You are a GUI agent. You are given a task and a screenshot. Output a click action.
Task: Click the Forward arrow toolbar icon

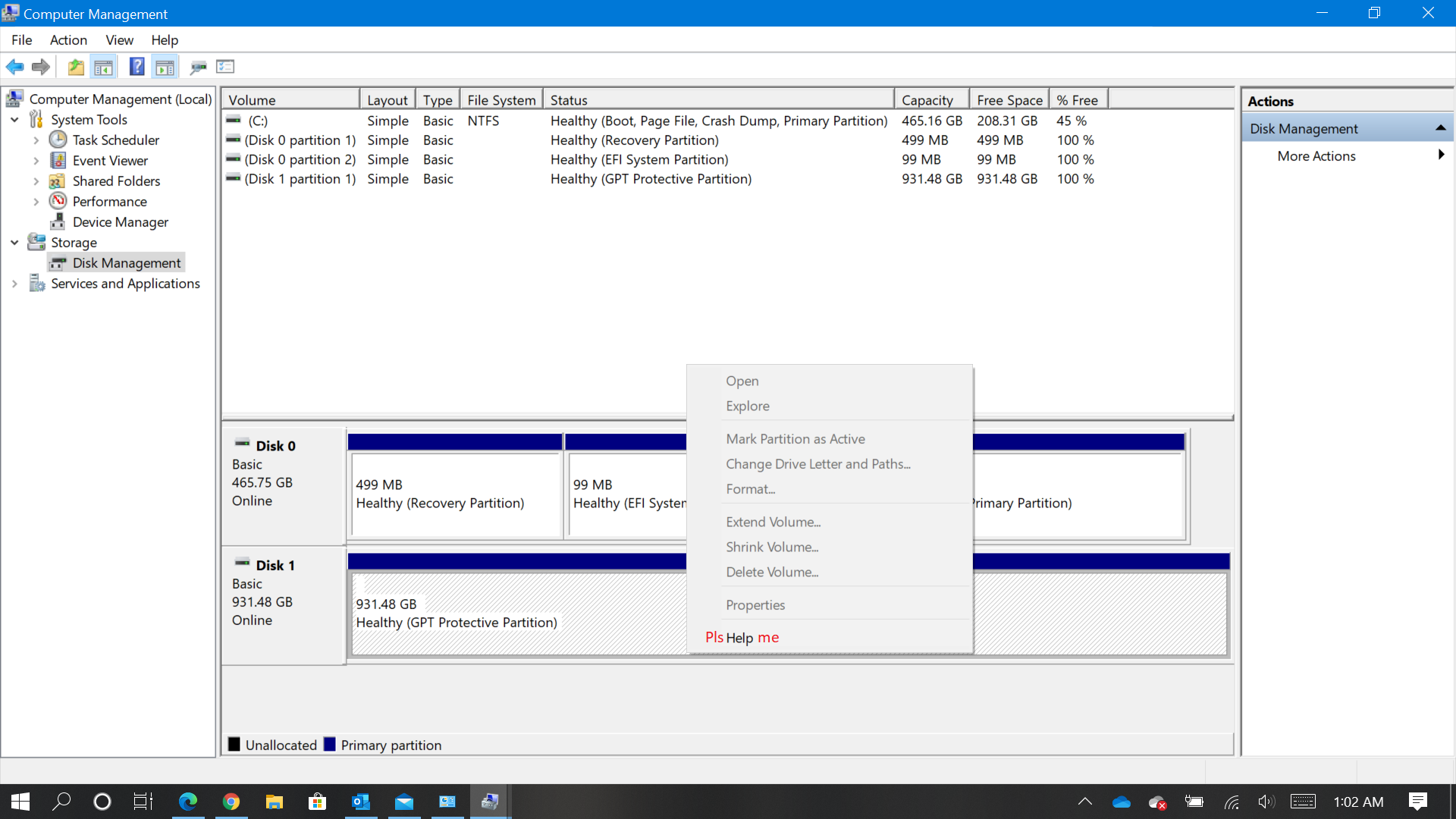tap(41, 67)
